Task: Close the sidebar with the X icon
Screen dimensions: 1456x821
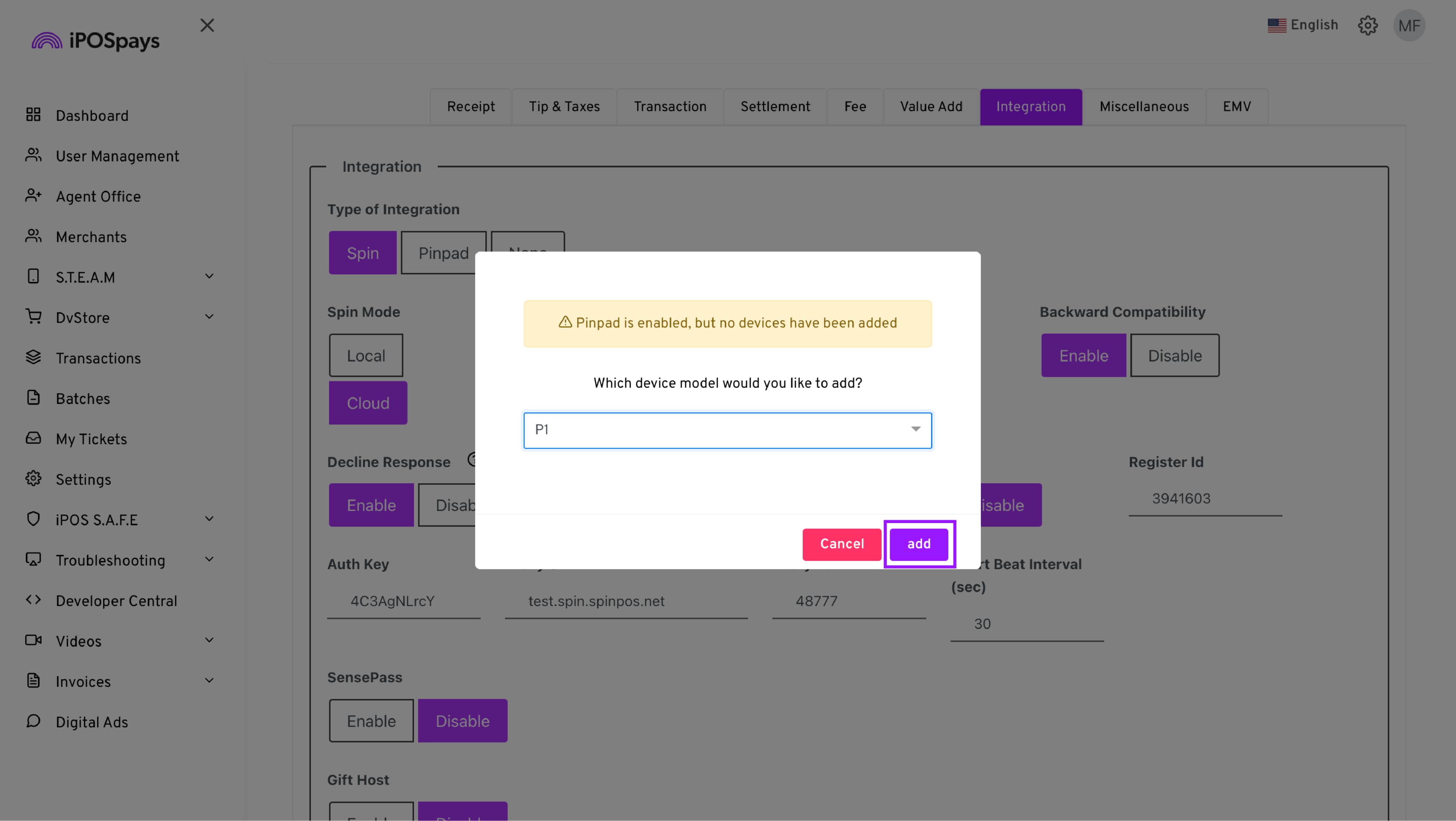Action: point(207,25)
